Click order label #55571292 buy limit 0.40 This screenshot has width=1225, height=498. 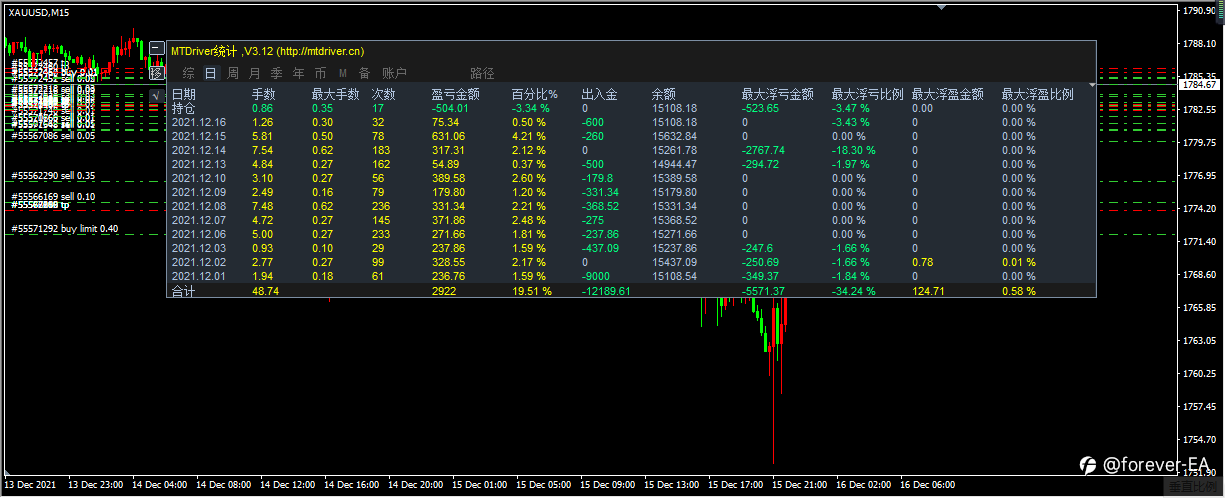pos(65,229)
